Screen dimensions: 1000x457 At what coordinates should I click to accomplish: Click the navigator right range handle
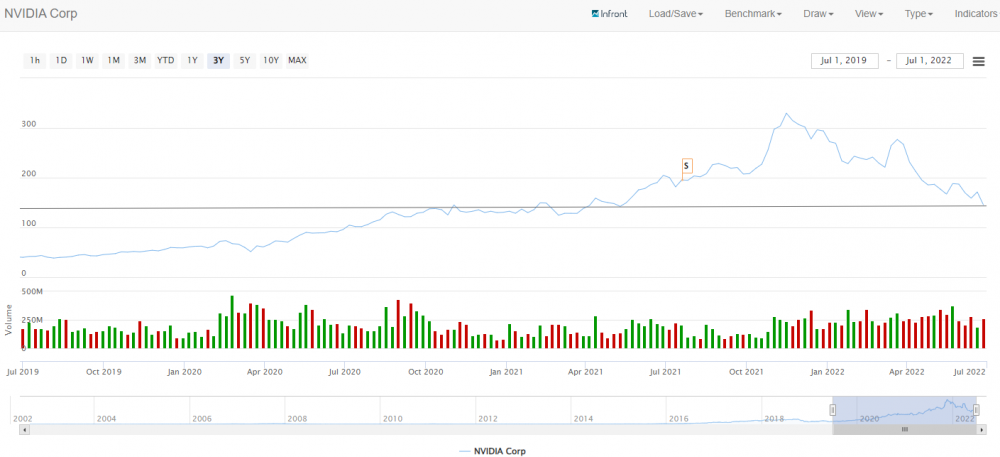point(976,409)
